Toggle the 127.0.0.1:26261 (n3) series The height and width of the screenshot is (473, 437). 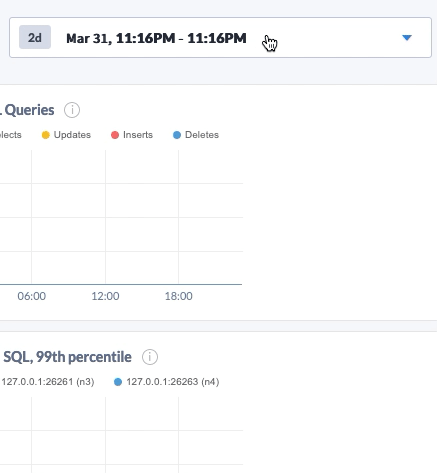click(48, 382)
